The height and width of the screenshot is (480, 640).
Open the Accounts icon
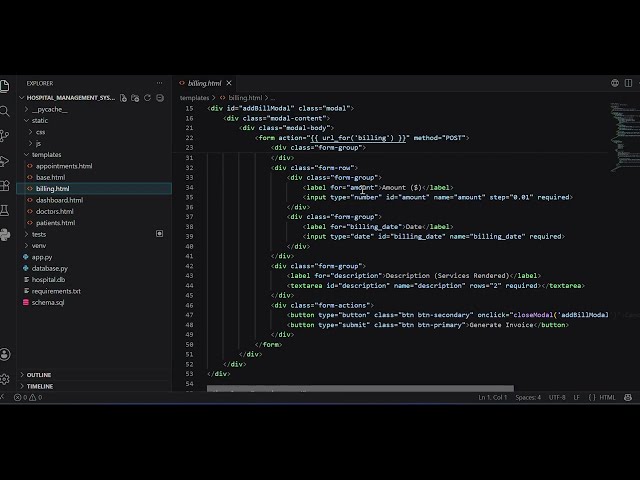4,354
